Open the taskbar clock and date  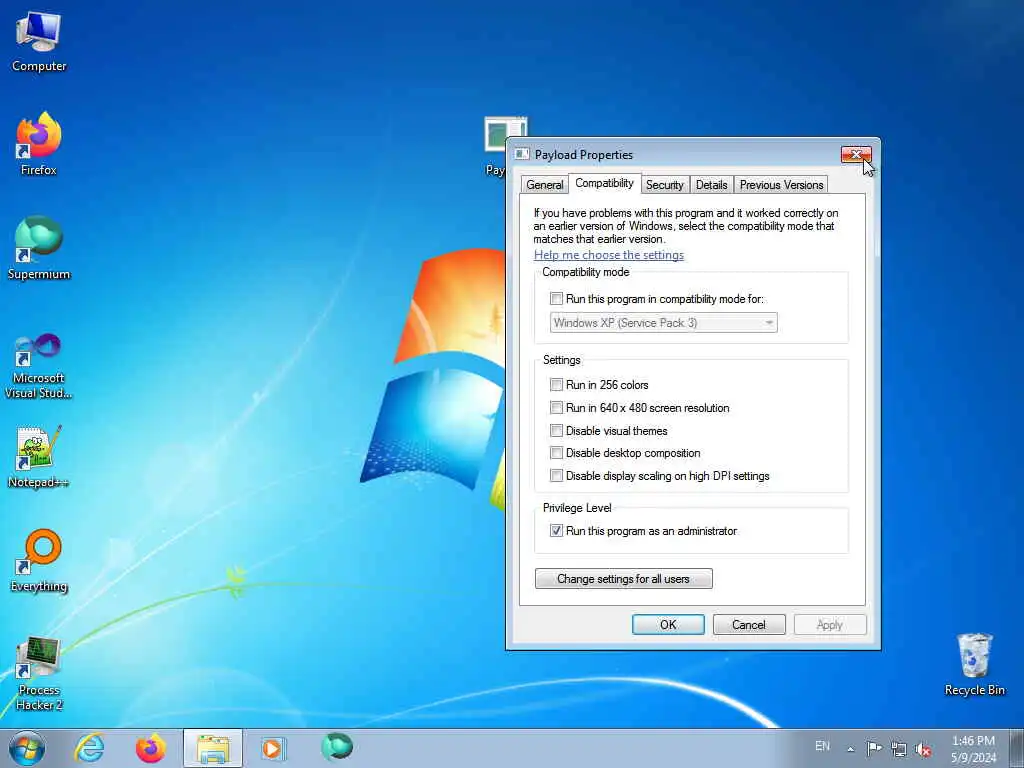point(973,749)
